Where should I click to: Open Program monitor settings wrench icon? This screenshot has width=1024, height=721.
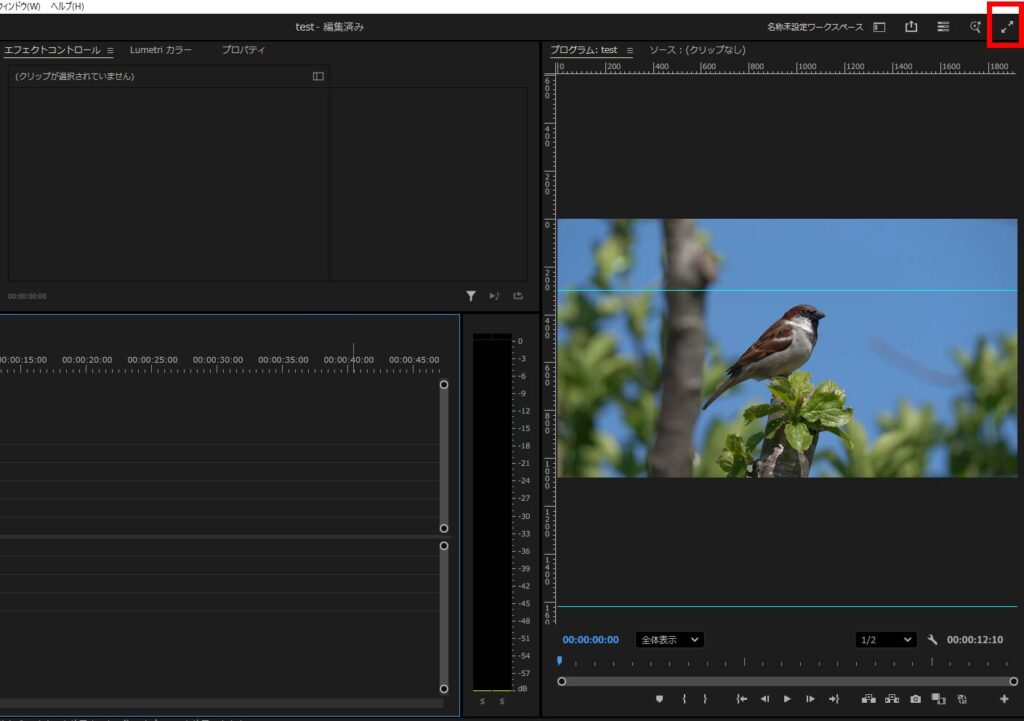click(x=932, y=640)
